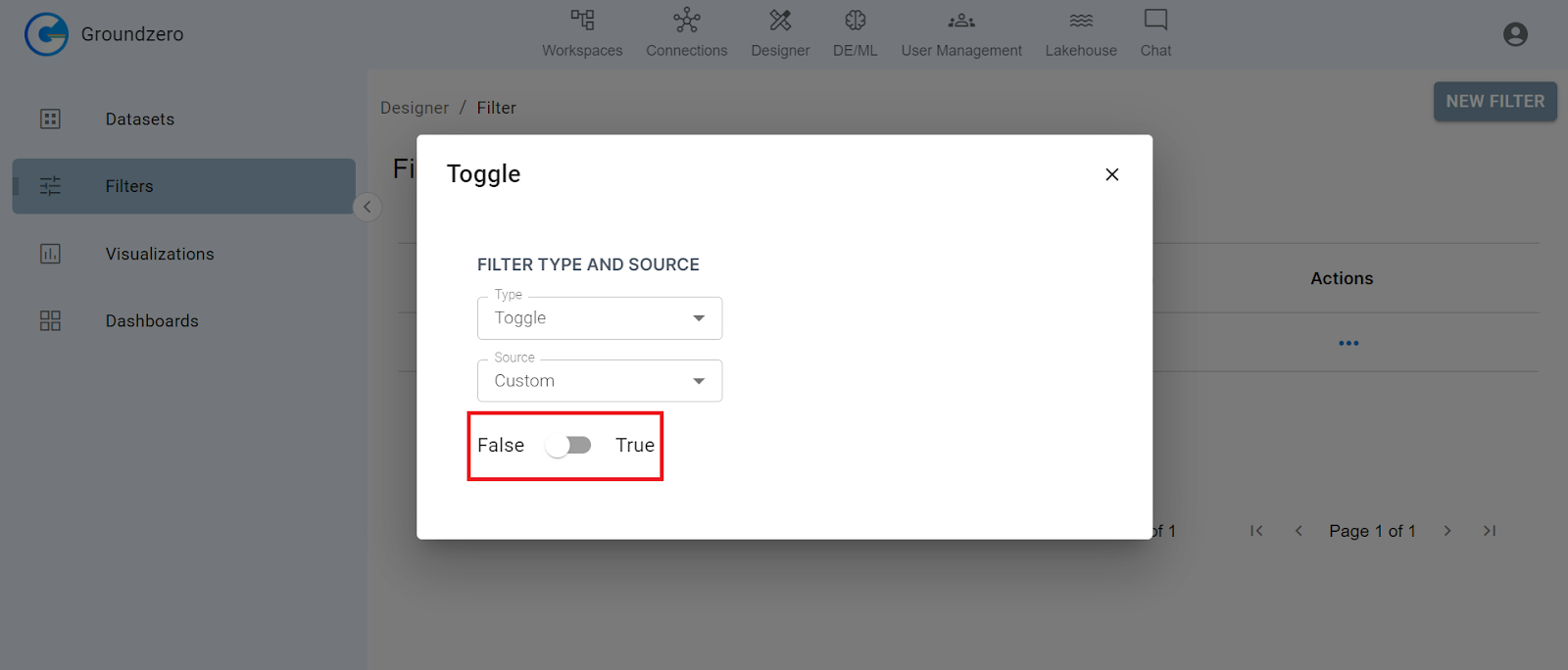Click the Groundzero logo

[46, 34]
